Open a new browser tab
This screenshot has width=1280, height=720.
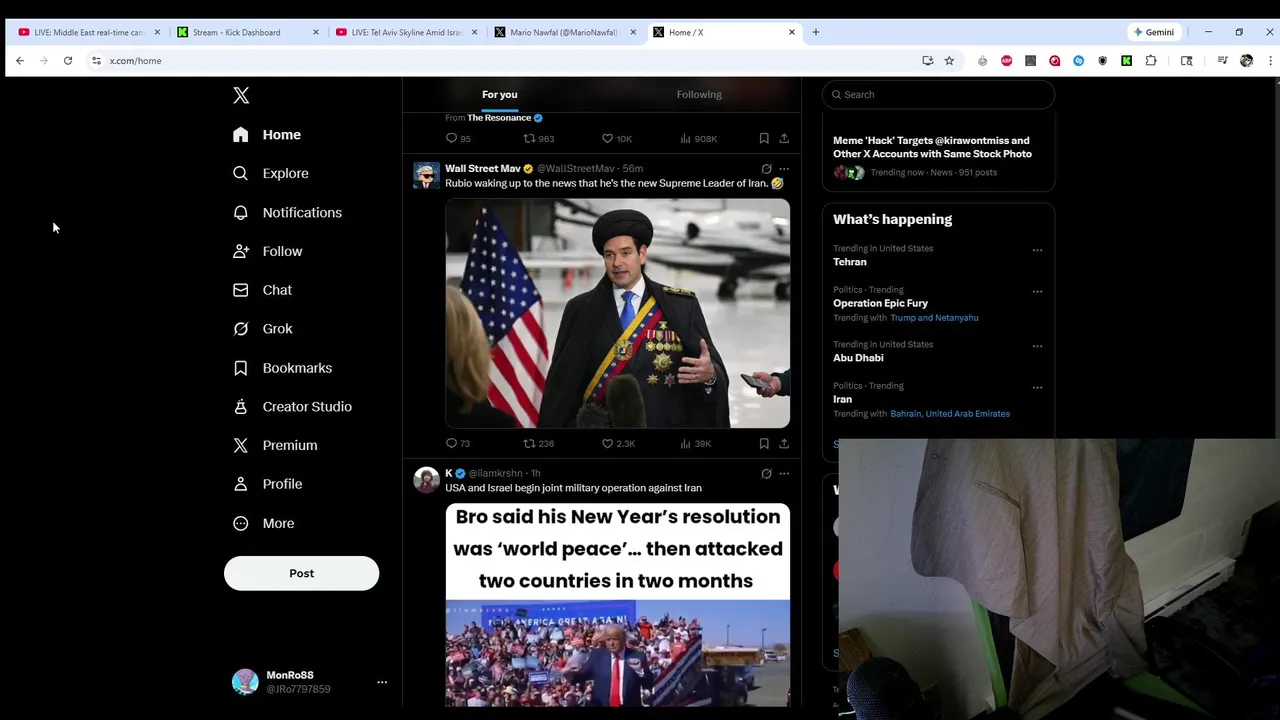pos(815,32)
